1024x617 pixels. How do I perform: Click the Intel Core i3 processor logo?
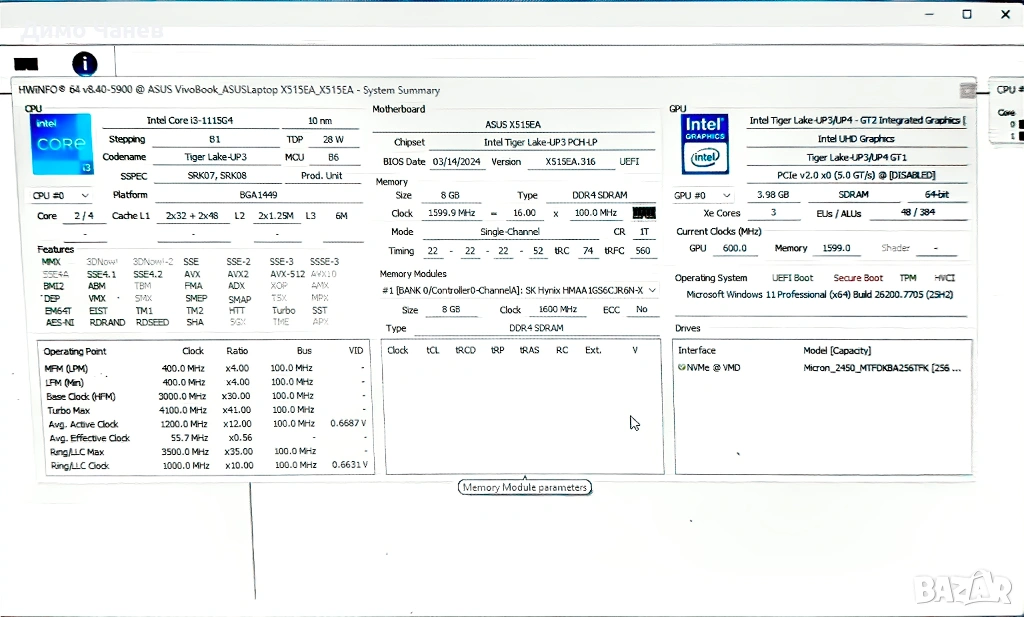(x=62, y=144)
